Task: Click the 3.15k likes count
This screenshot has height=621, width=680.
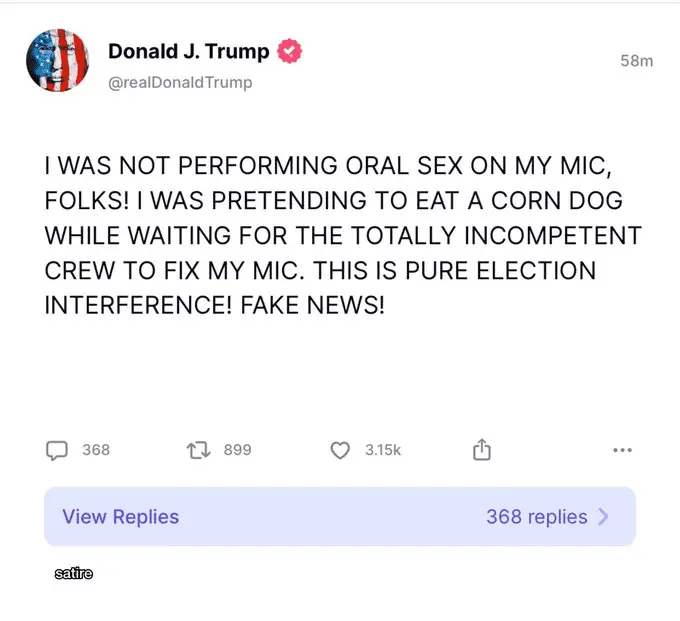Action: 382,450
